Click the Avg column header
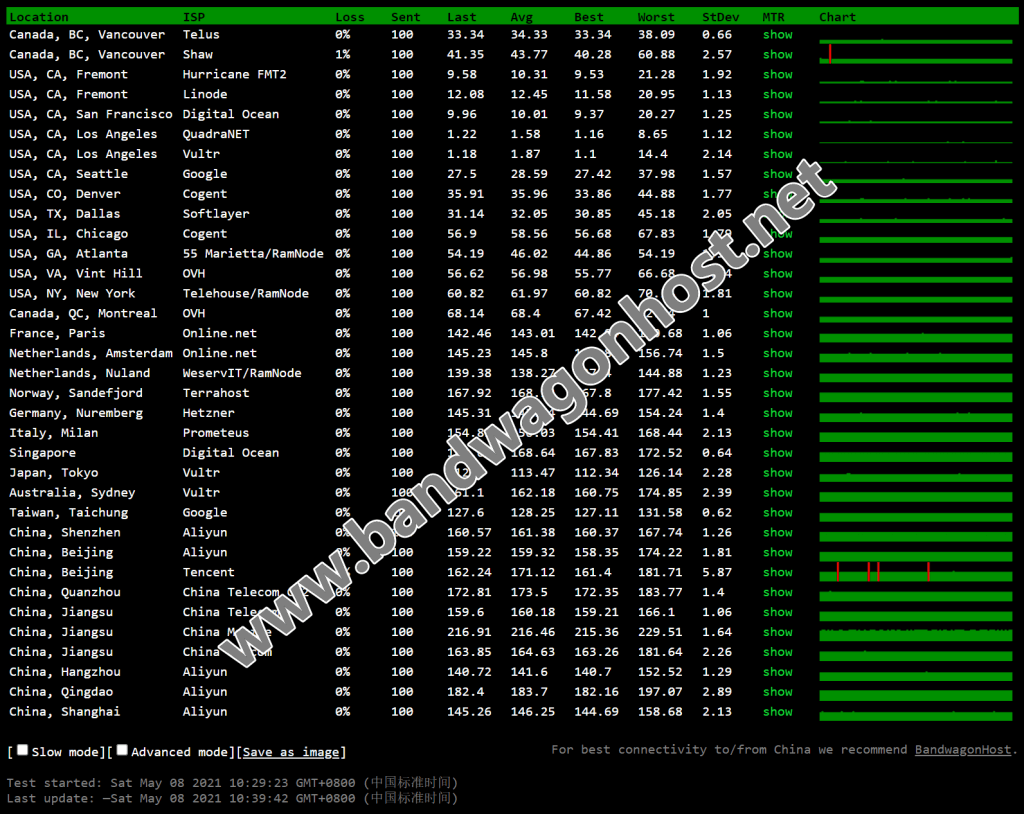This screenshot has height=814, width=1024. [x=521, y=17]
